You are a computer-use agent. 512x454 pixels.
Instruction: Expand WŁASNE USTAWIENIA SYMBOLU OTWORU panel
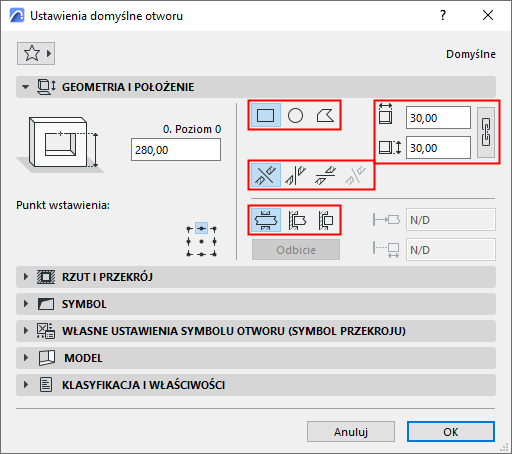pos(256,331)
